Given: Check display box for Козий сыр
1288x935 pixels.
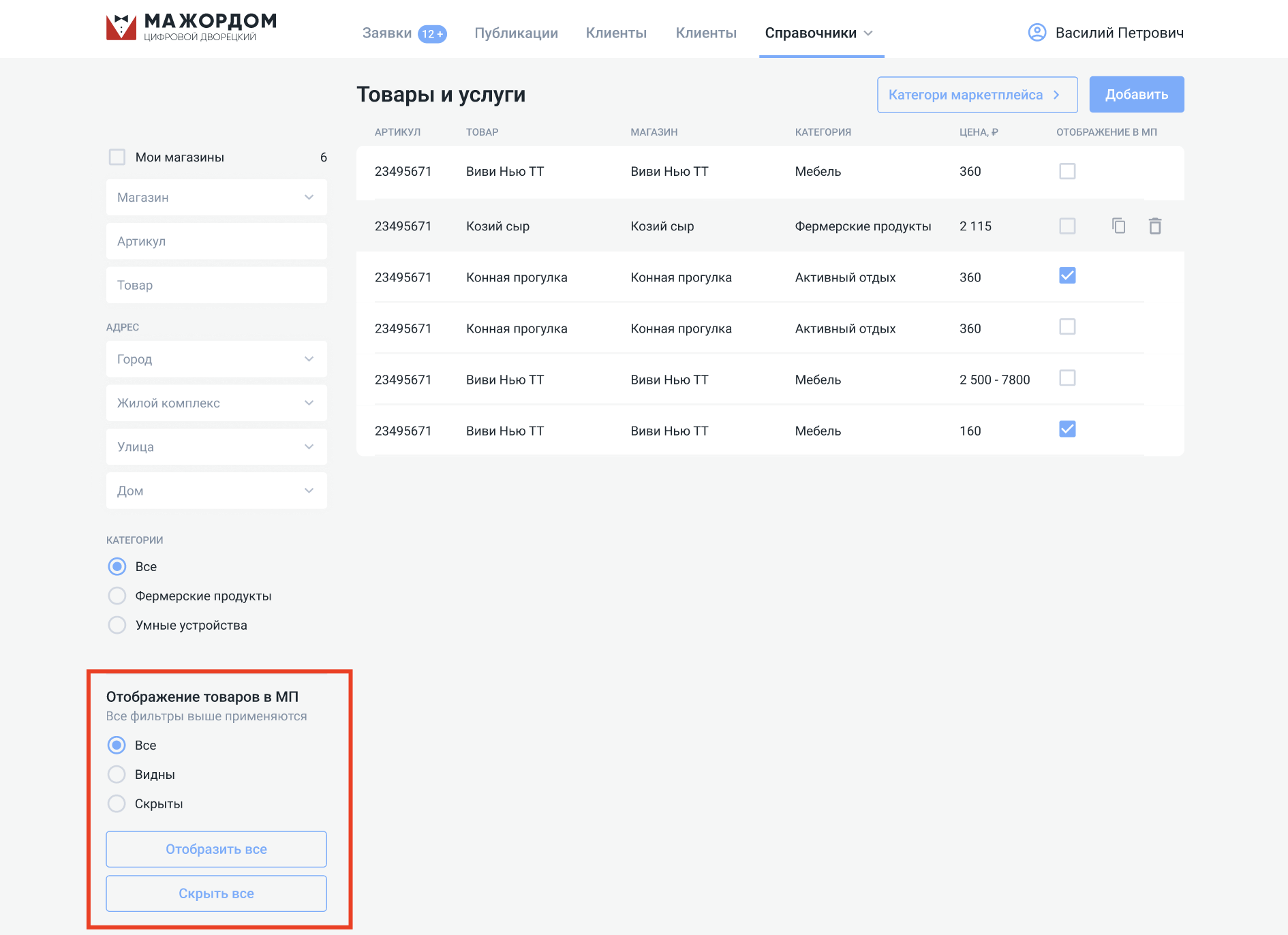Looking at the screenshot, I should (1067, 226).
